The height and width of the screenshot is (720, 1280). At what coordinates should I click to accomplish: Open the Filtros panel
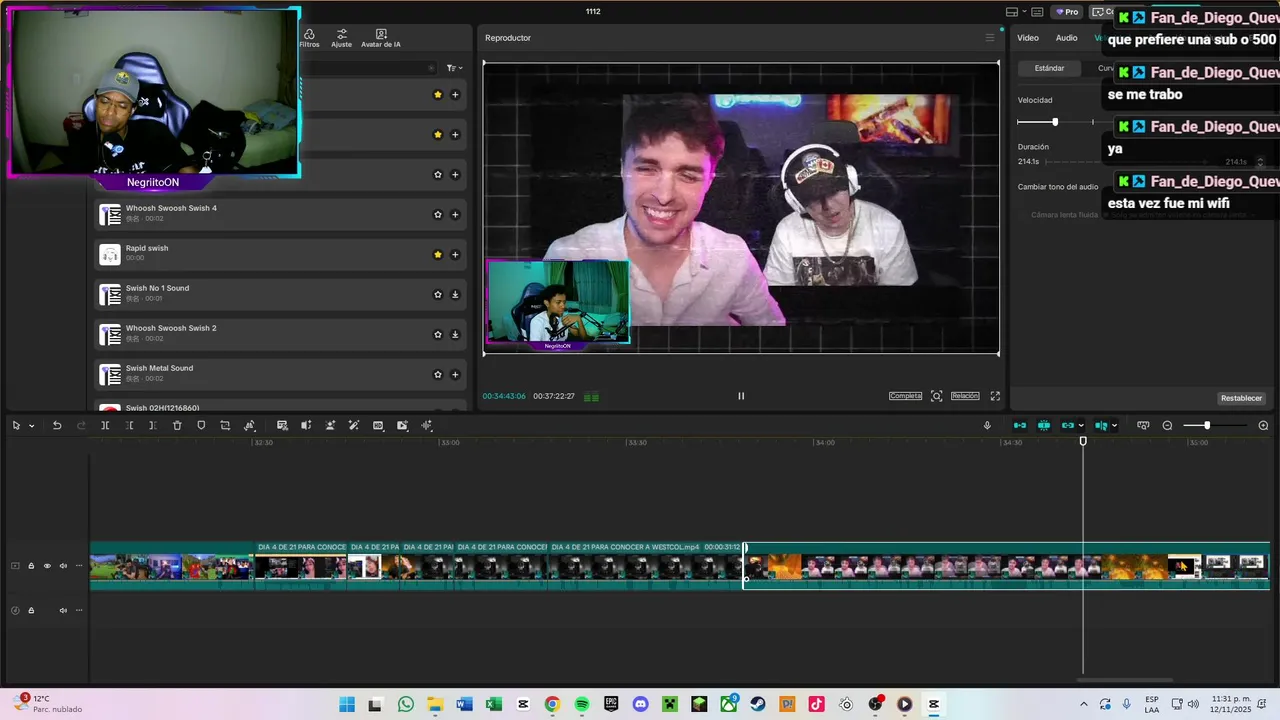(x=309, y=38)
